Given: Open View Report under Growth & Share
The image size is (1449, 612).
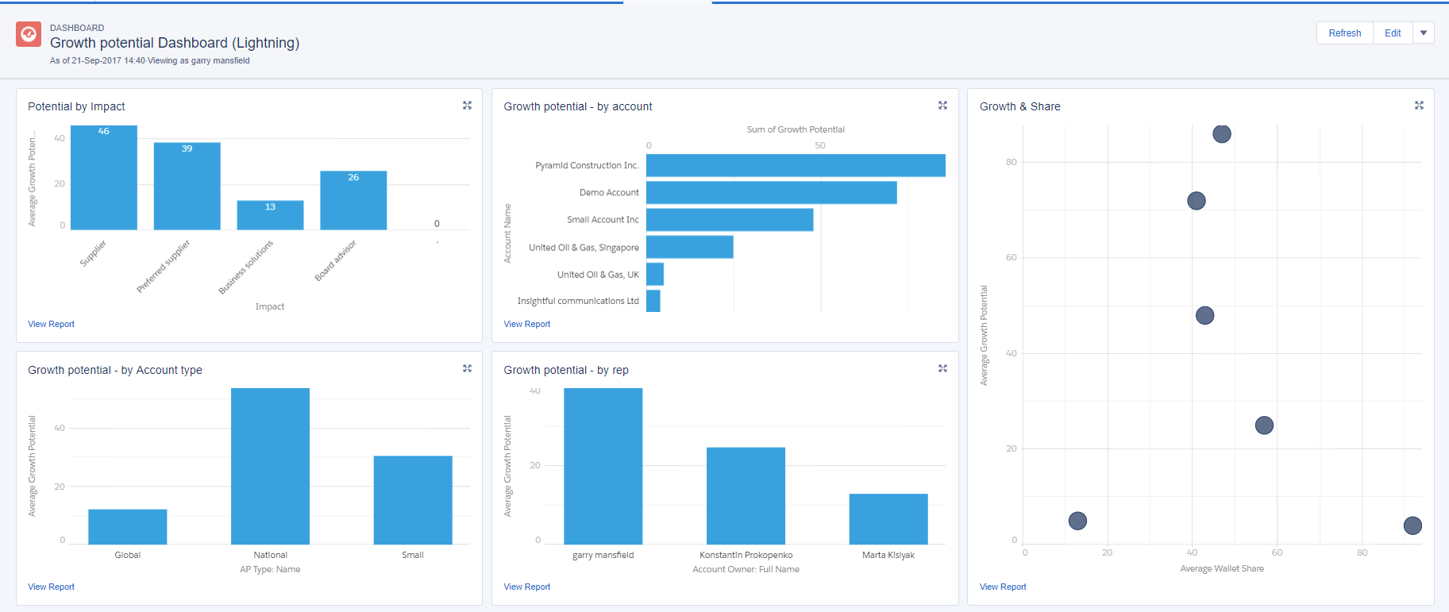Looking at the screenshot, I should (1003, 587).
